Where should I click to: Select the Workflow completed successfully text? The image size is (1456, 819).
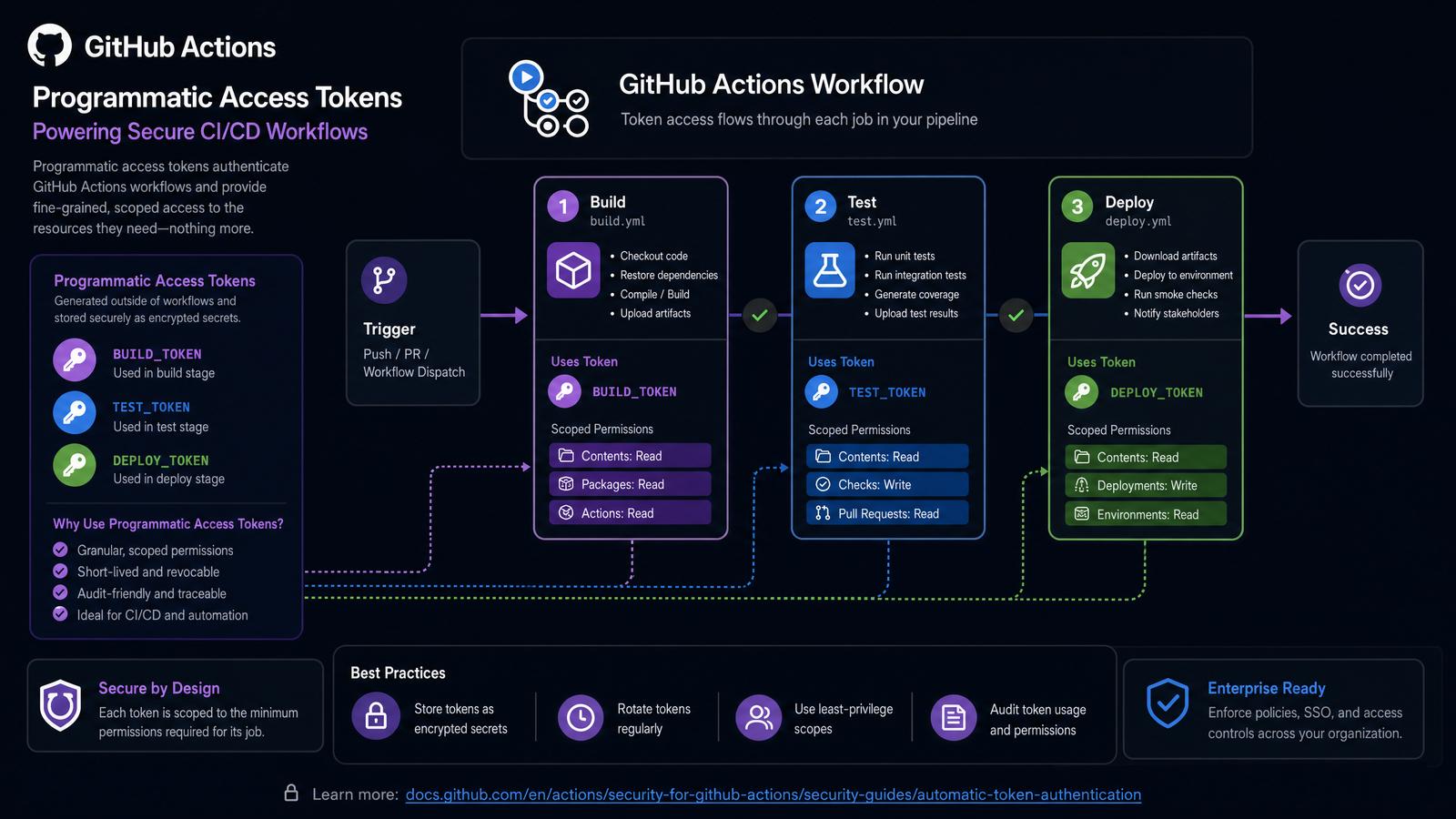click(1361, 364)
